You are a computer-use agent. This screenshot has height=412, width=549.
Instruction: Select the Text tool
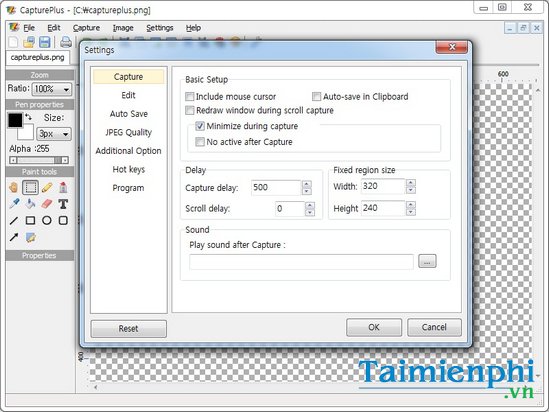click(x=63, y=204)
